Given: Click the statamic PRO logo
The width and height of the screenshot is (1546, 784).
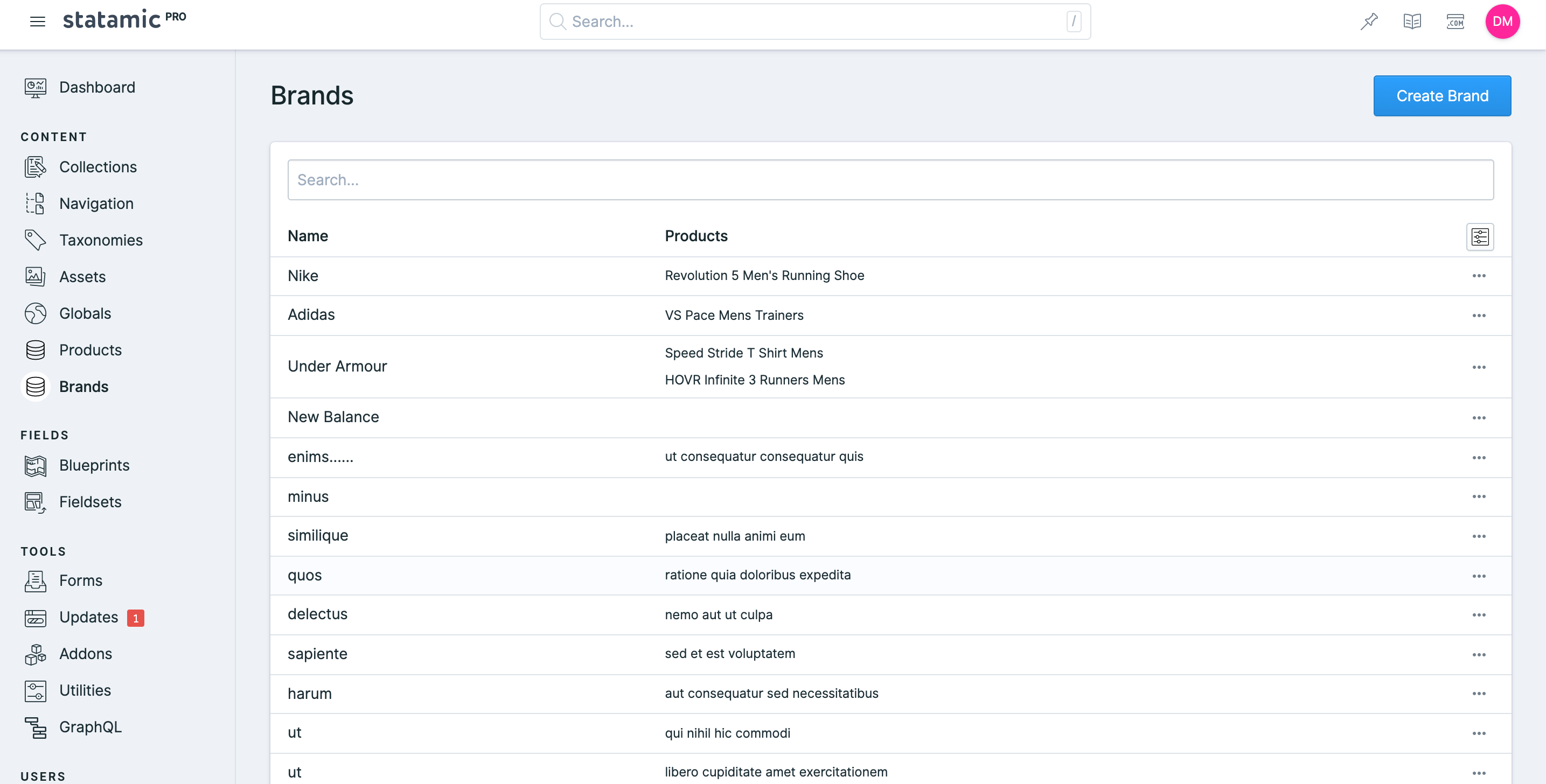Looking at the screenshot, I should coord(124,20).
